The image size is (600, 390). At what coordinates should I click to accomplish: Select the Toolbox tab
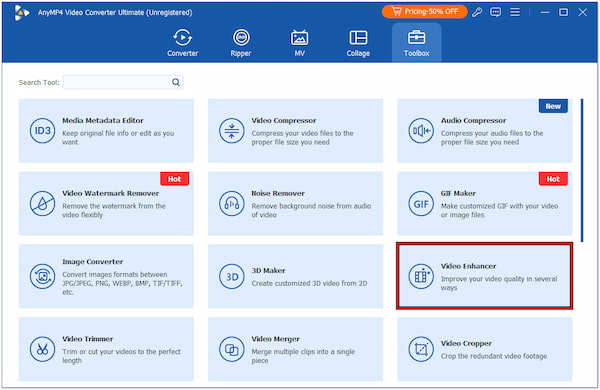(x=416, y=43)
